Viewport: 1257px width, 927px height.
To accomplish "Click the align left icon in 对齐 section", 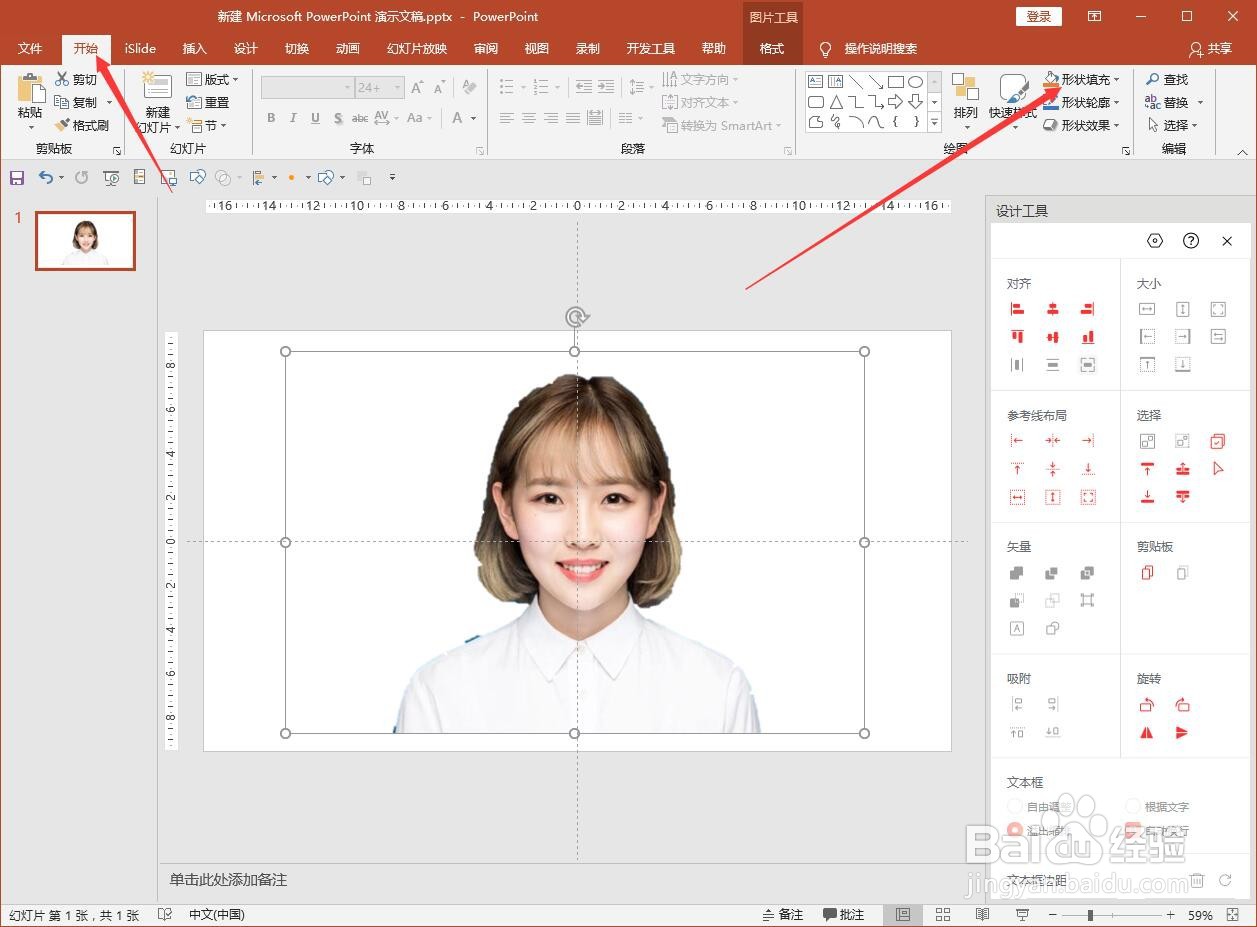I will [1017, 310].
